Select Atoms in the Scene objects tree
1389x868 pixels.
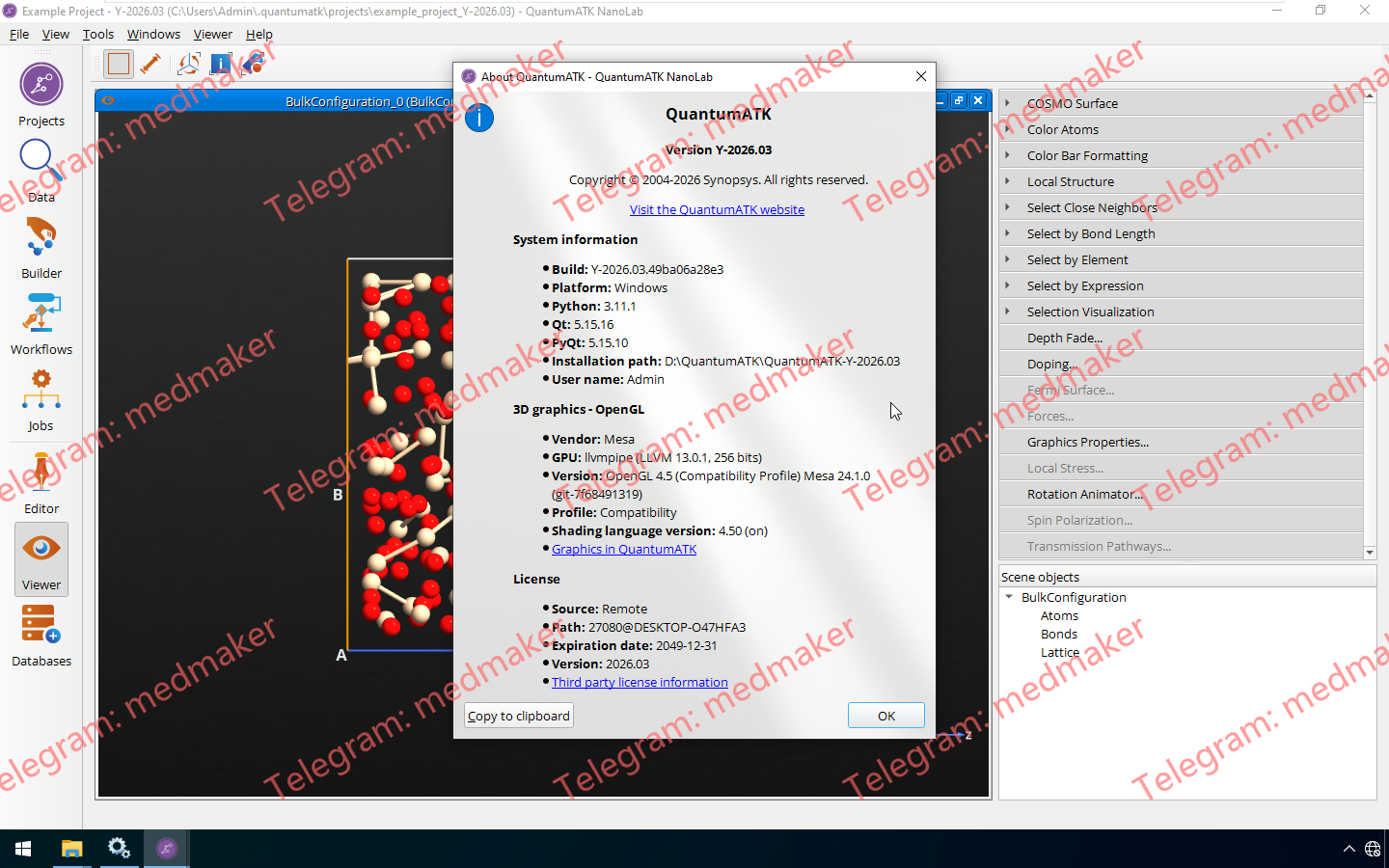click(1059, 615)
